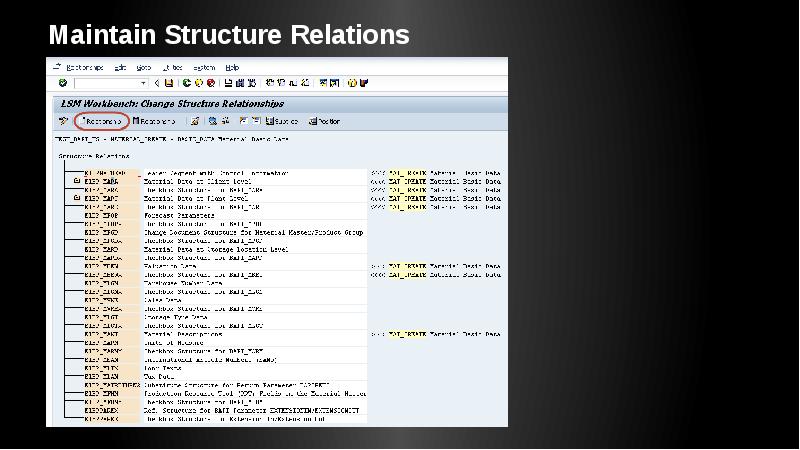Click the red Cancel icon

211,83
